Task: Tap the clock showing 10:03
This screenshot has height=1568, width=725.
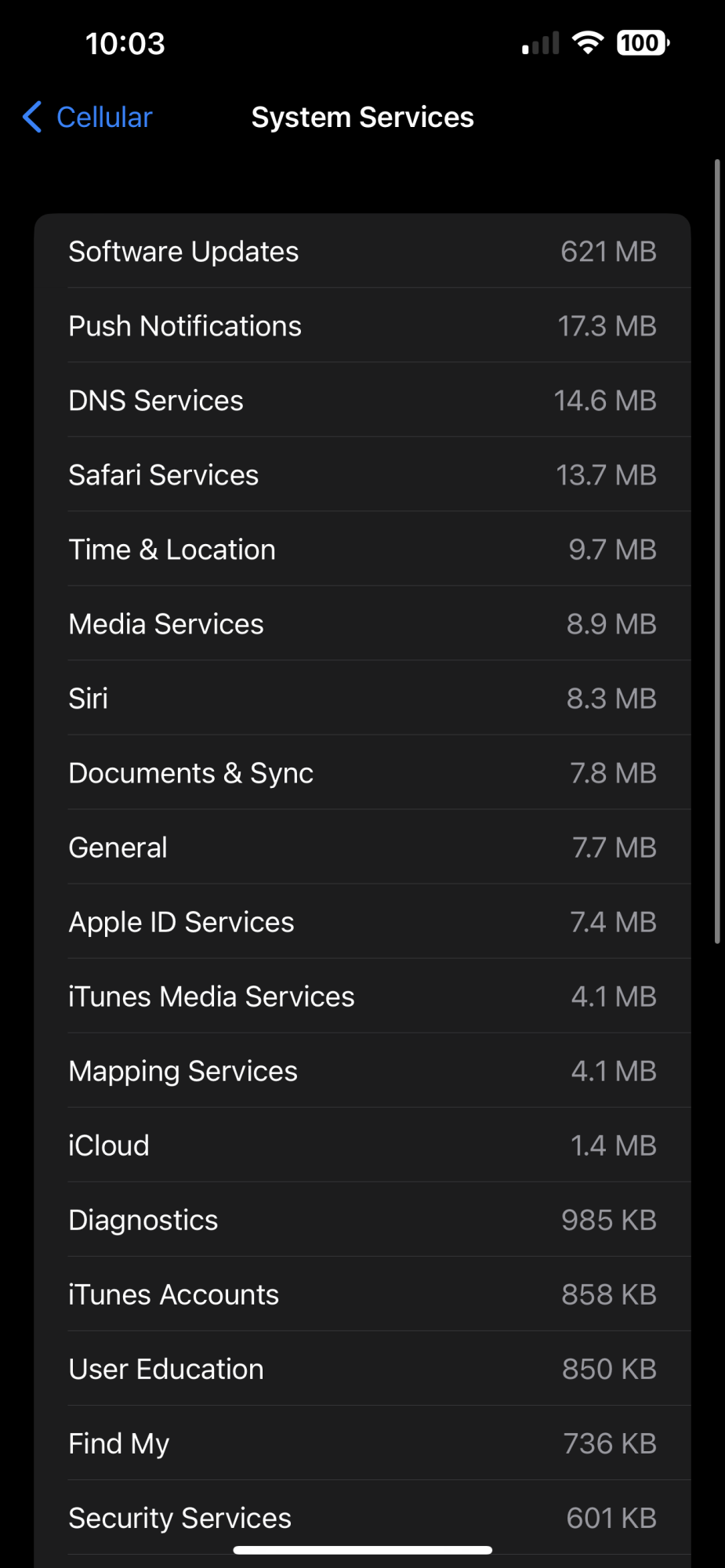Action: [125, 44]
